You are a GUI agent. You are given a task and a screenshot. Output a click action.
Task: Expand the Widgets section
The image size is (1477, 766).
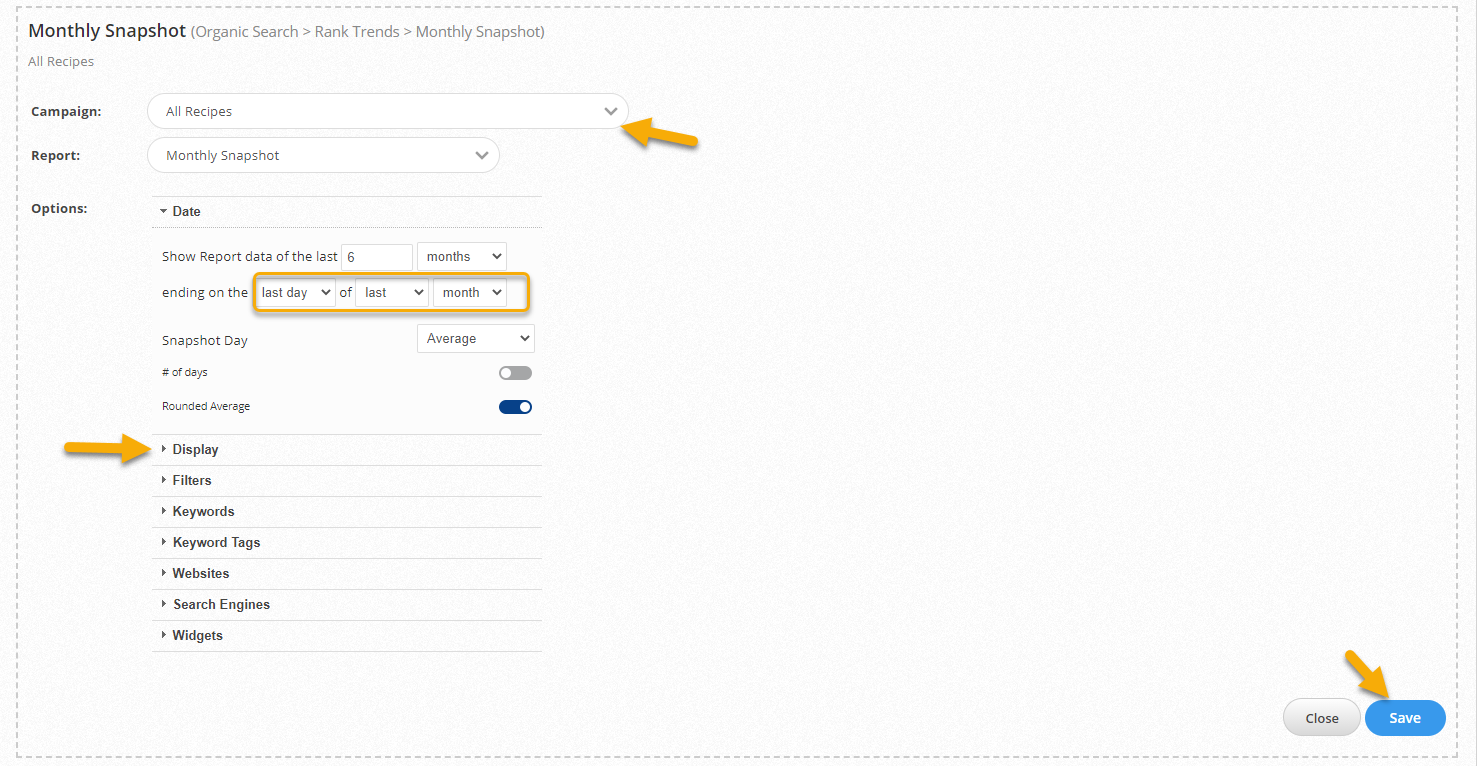(197, 636)
